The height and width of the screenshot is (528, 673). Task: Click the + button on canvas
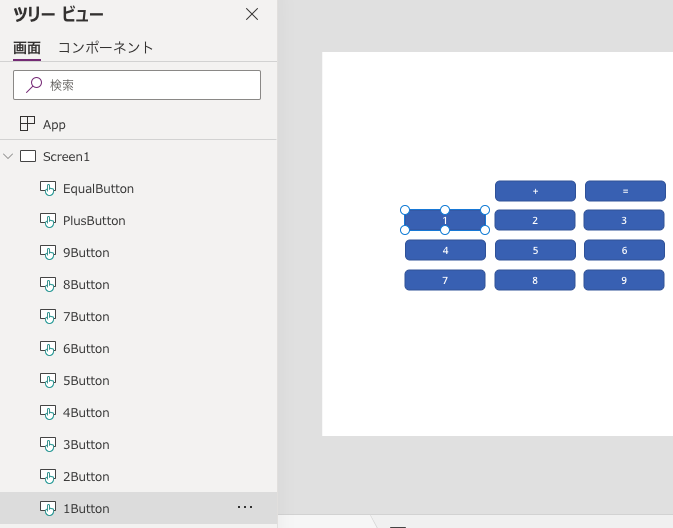click(535, 191)
